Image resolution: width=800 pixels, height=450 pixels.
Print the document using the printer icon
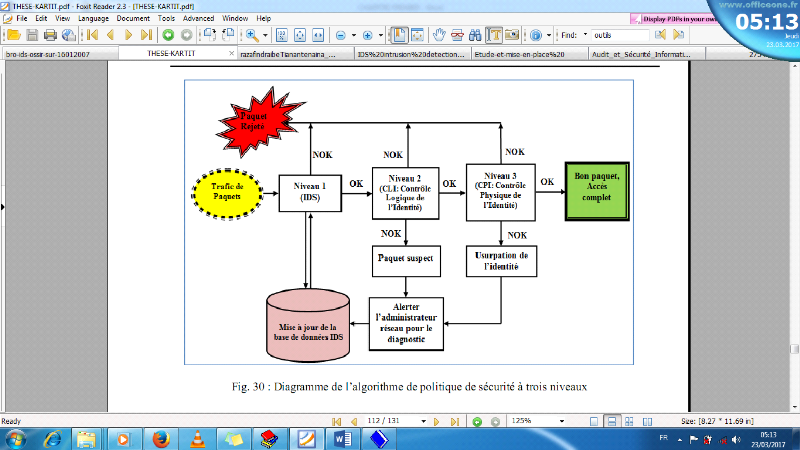pos(50,35)
